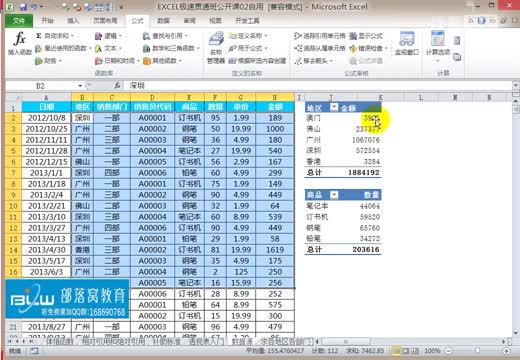The image size is (520, 360).
Task: Switch to Page Break Preview in status bar
Action: tap(415, 351)
